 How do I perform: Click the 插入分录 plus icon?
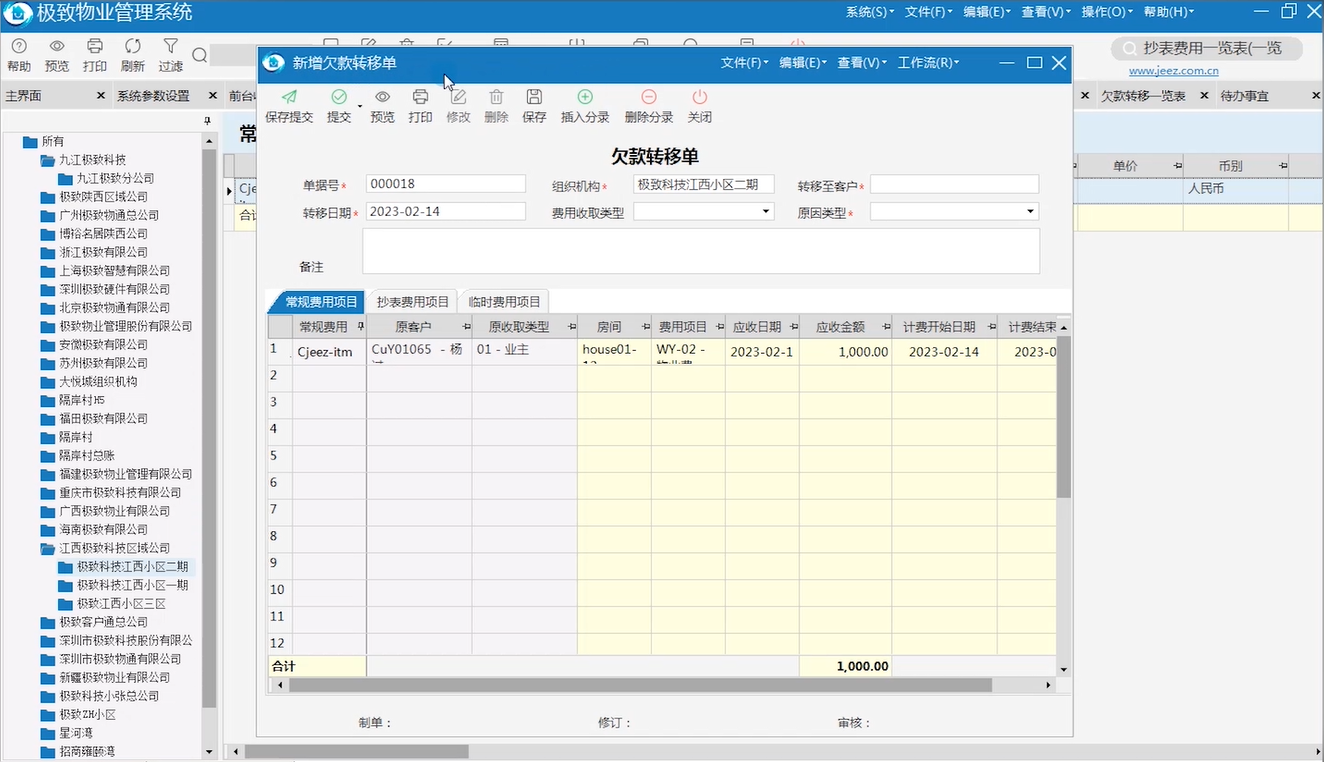[585, 97]
